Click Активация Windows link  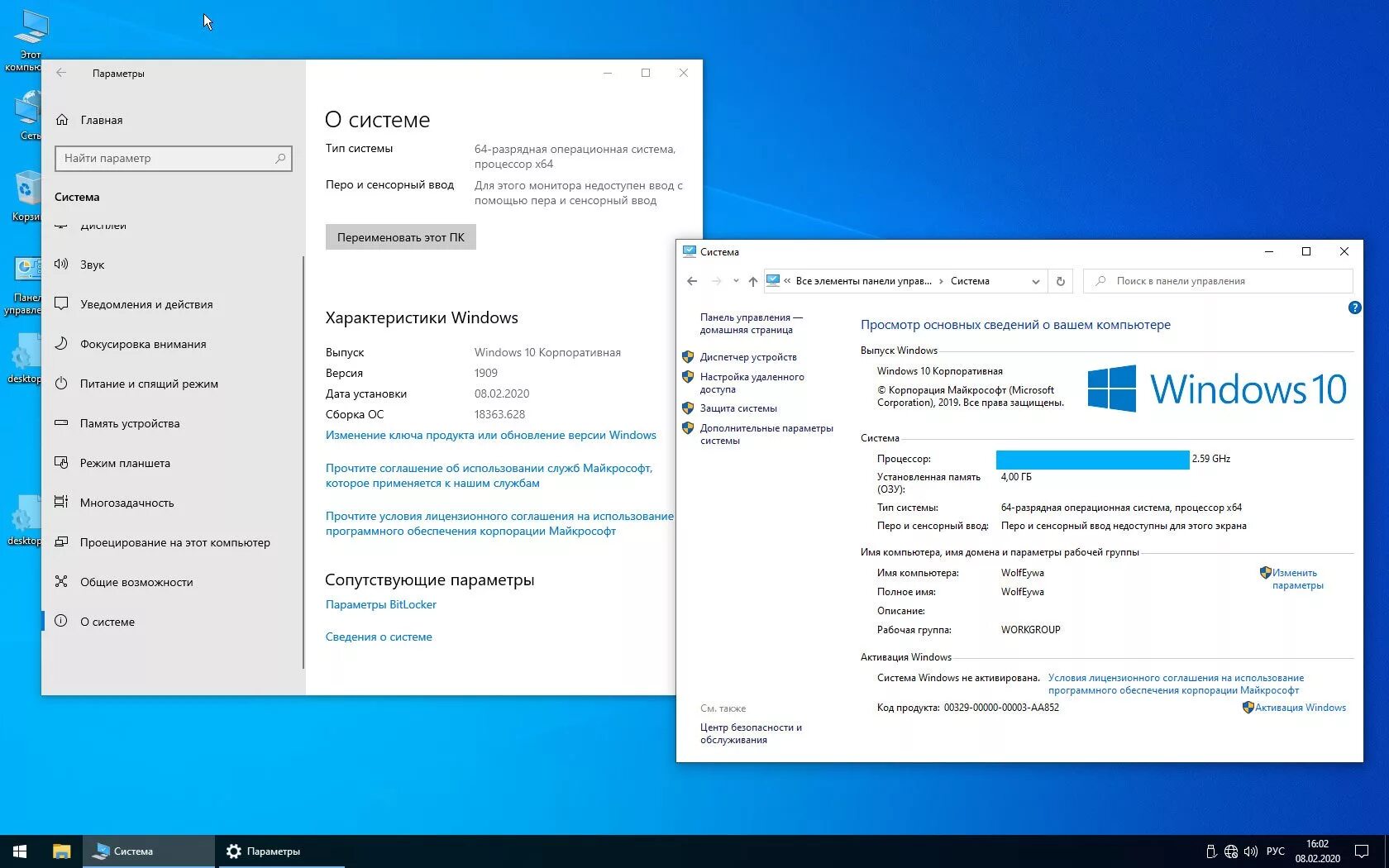coord(1300,707)
